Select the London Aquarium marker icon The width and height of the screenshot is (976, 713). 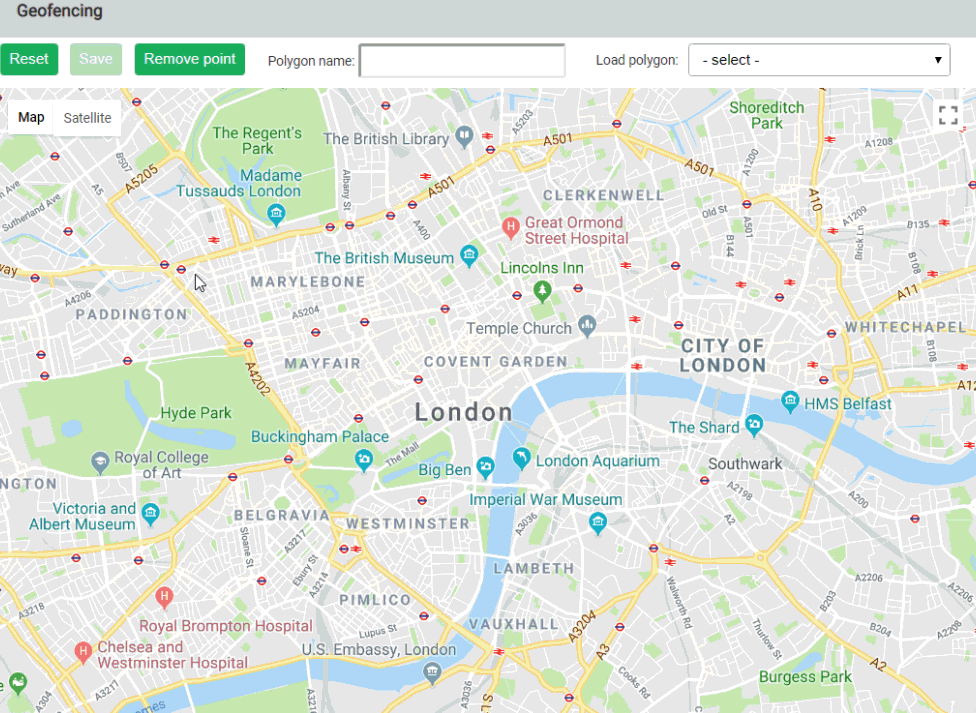(521, 459)
